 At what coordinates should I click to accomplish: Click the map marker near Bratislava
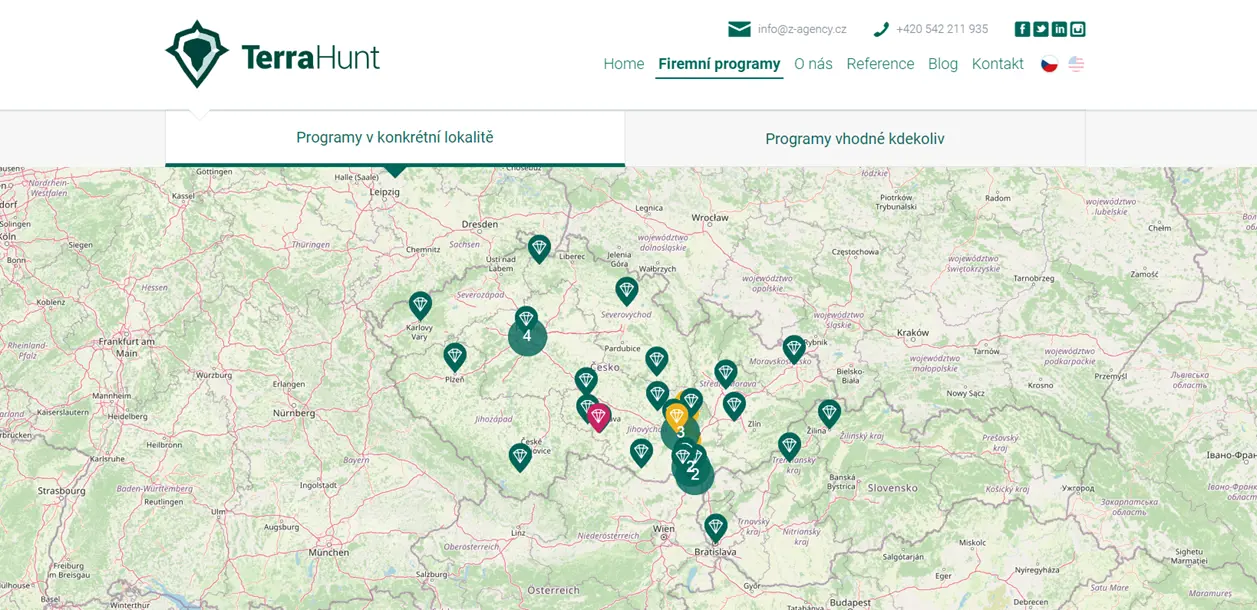click(715, 526)
